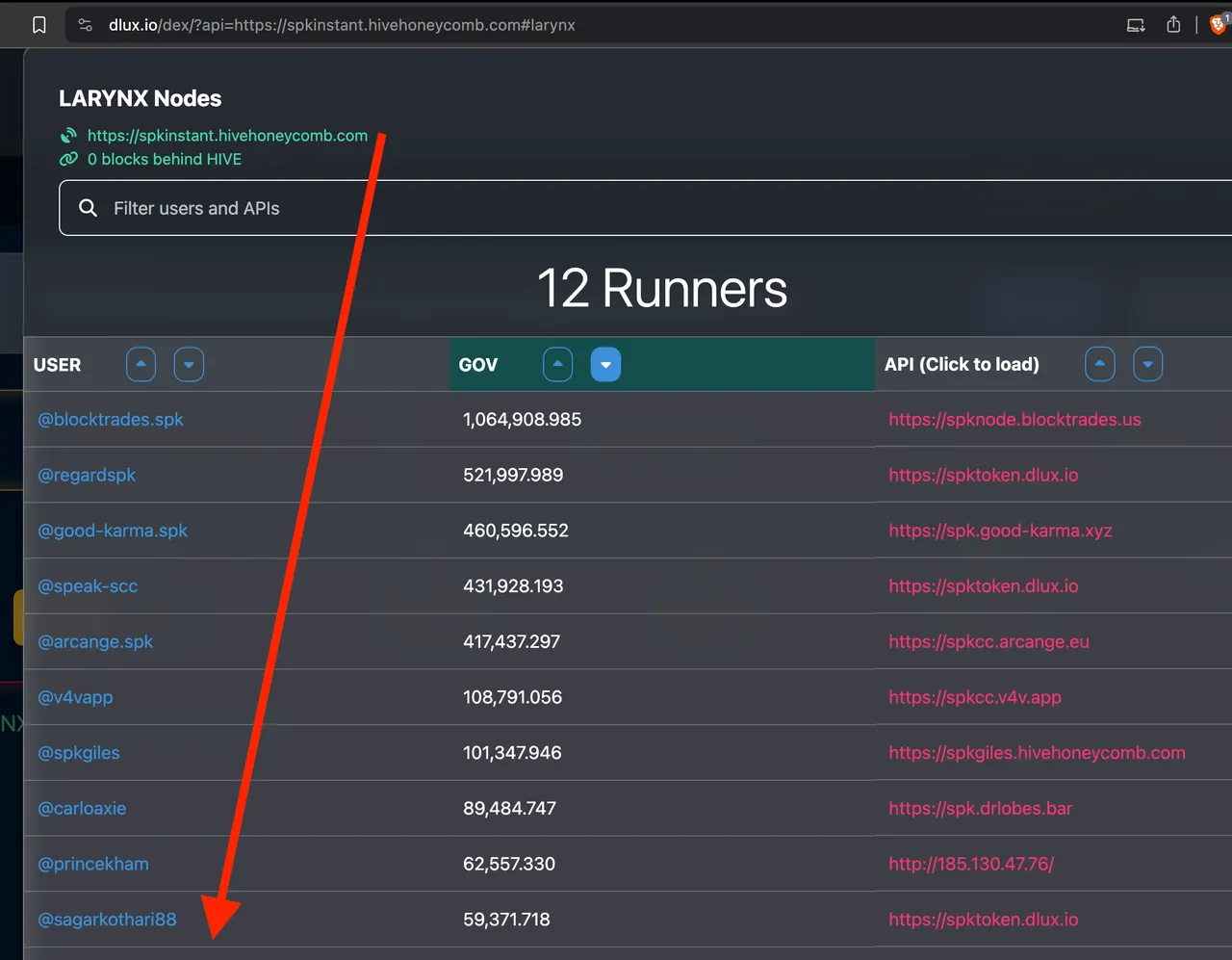Image resolution: width=1232 pixels, height=960 pixels.
Task: Open the @arcange.spk user link
Action: [95, 642]
